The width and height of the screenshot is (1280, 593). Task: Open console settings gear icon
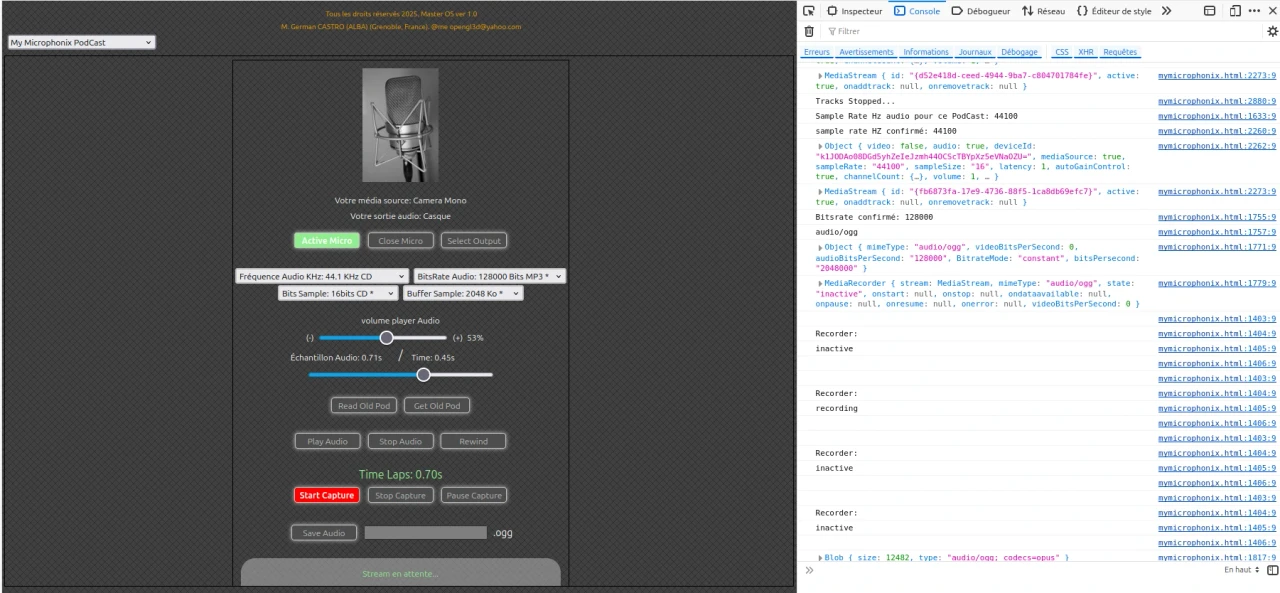(1272, 32)
